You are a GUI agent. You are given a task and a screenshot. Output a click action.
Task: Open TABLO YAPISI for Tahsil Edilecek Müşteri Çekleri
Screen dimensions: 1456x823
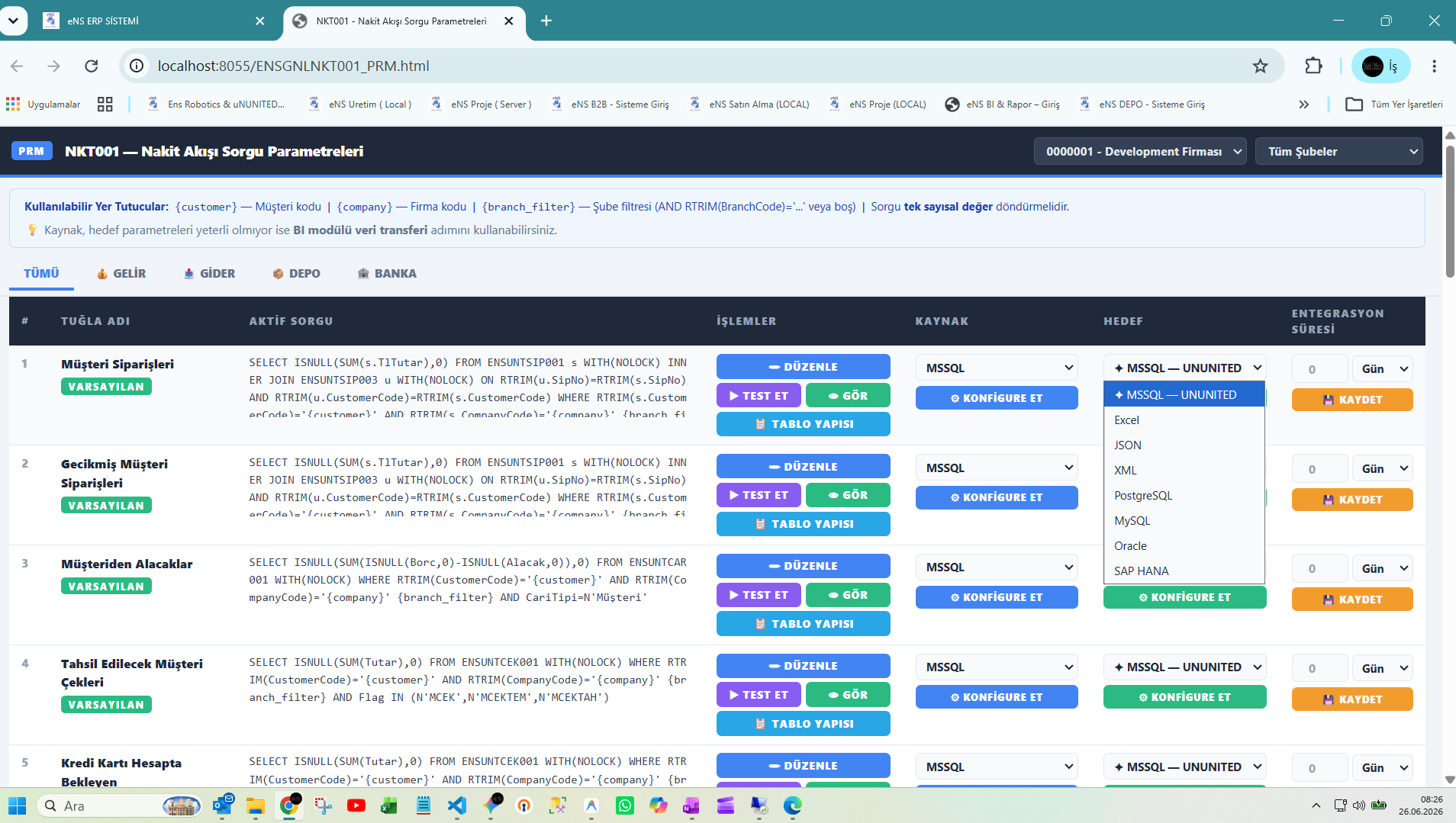point(803,724)
